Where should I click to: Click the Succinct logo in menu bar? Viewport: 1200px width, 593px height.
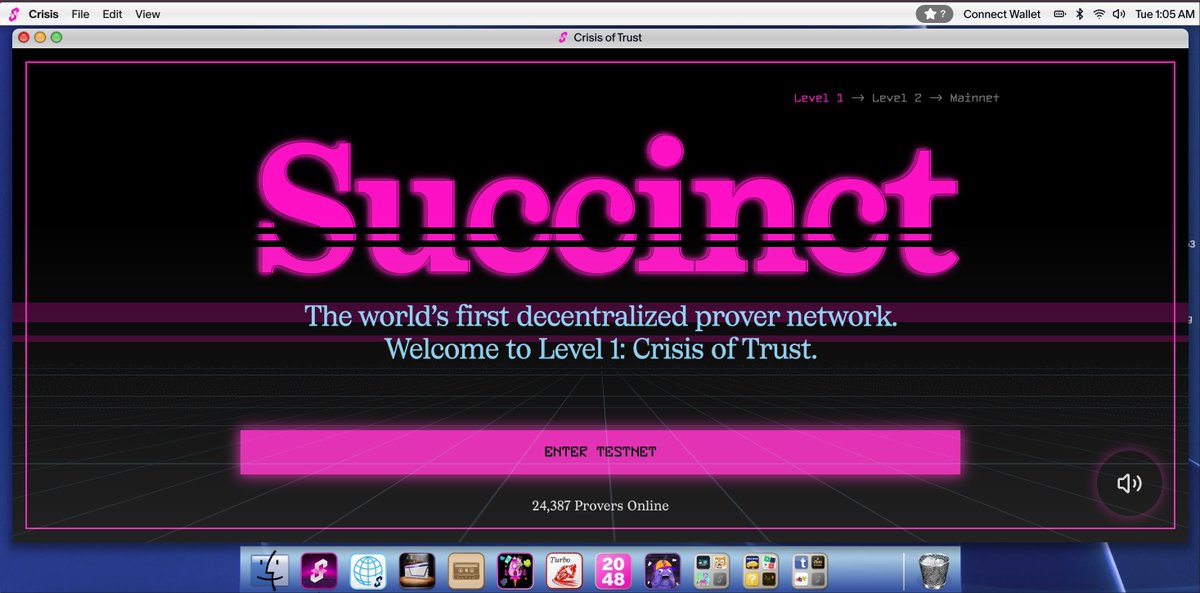point(13,14)
